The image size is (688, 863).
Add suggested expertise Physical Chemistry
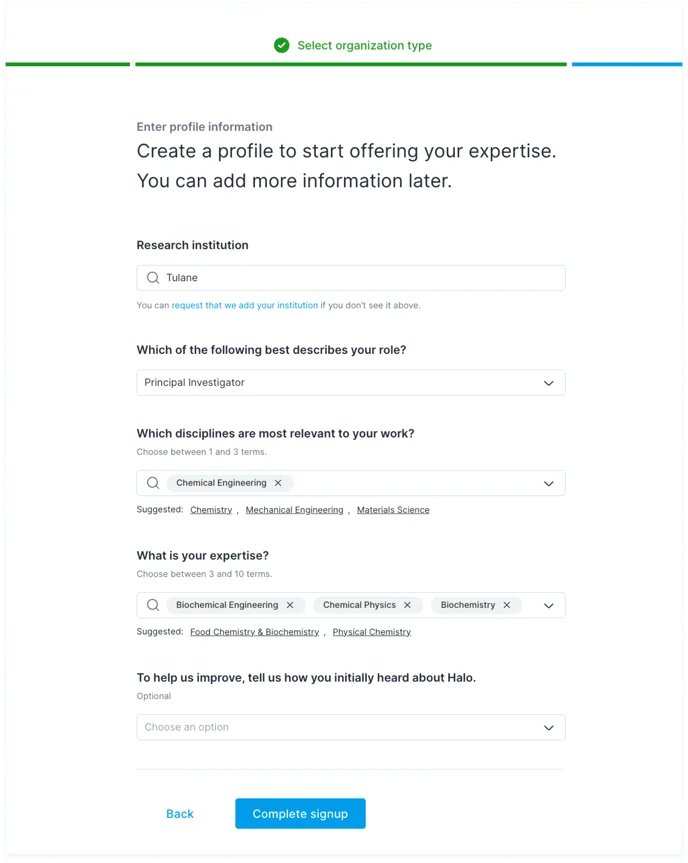coord(372,632)
